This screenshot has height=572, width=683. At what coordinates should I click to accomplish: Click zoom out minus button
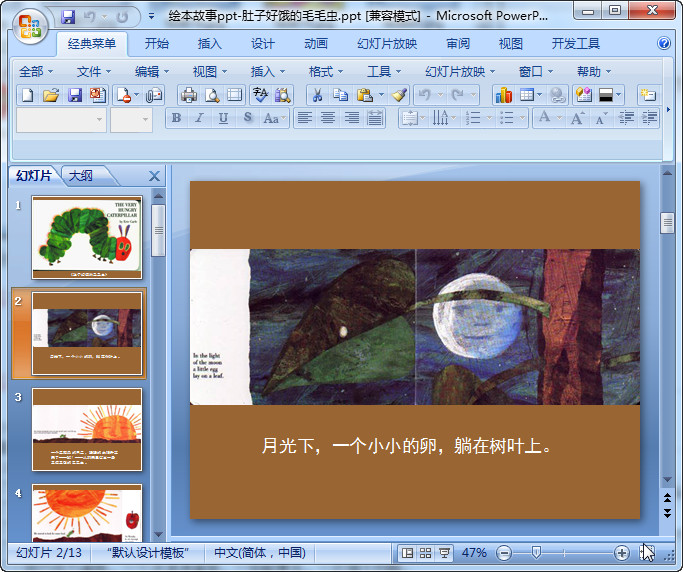pyautogui.click(x=504, y=553)
